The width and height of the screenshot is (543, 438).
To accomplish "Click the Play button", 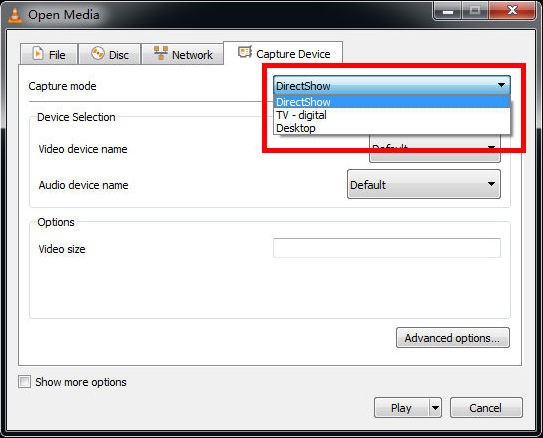I will click(402, 408).
